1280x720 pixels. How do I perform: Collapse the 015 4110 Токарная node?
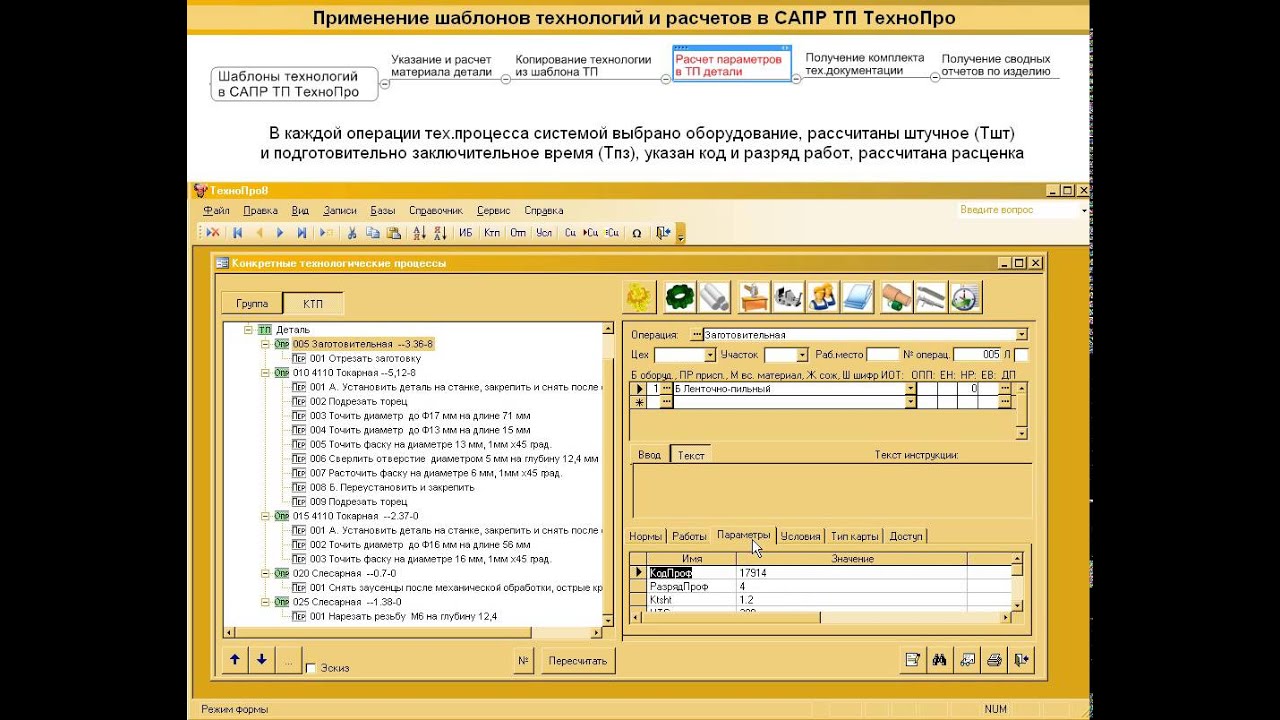click(266, 516)
